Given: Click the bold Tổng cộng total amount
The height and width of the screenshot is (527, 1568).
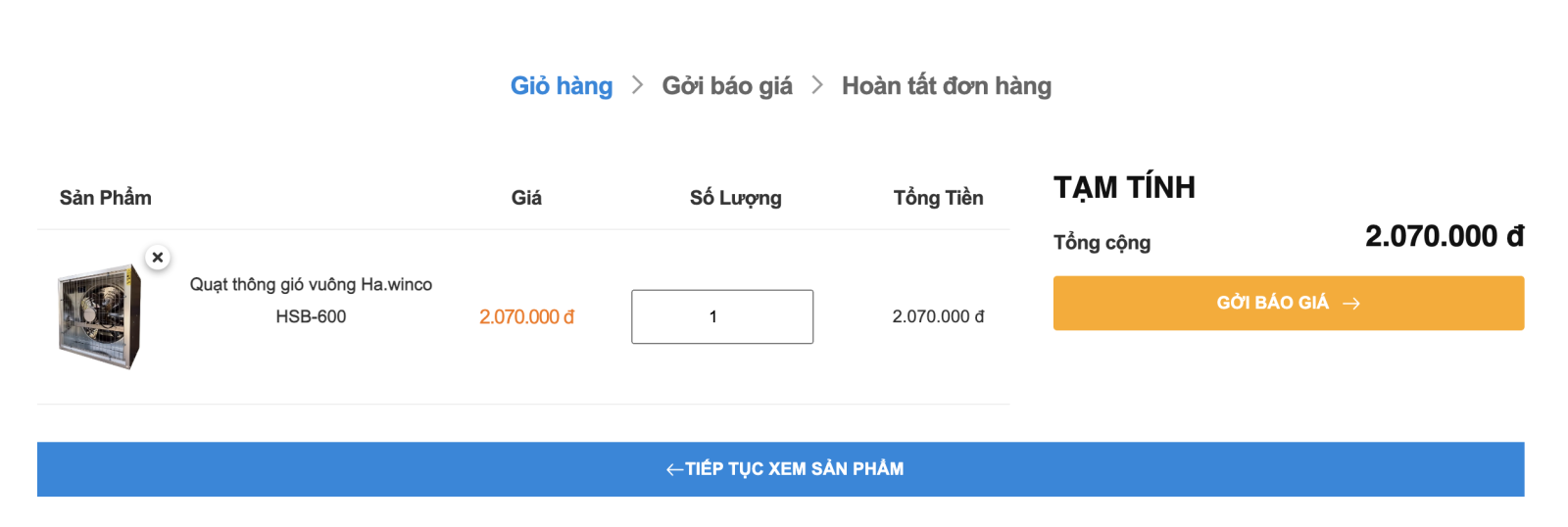Looking at the screenshot, I should [1444, 236].
